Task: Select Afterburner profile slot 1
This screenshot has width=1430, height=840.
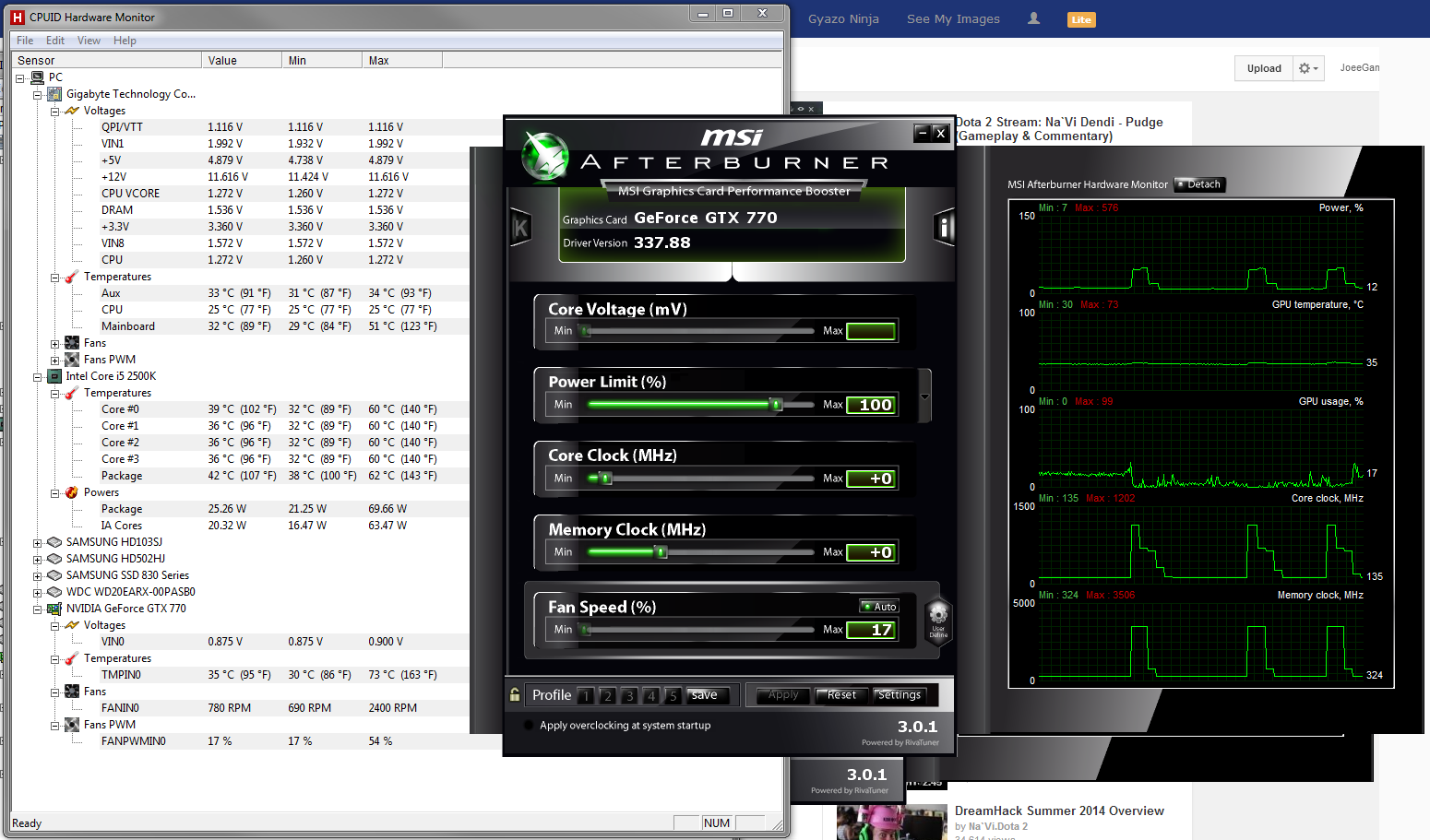Action: (x=586, y=696)
